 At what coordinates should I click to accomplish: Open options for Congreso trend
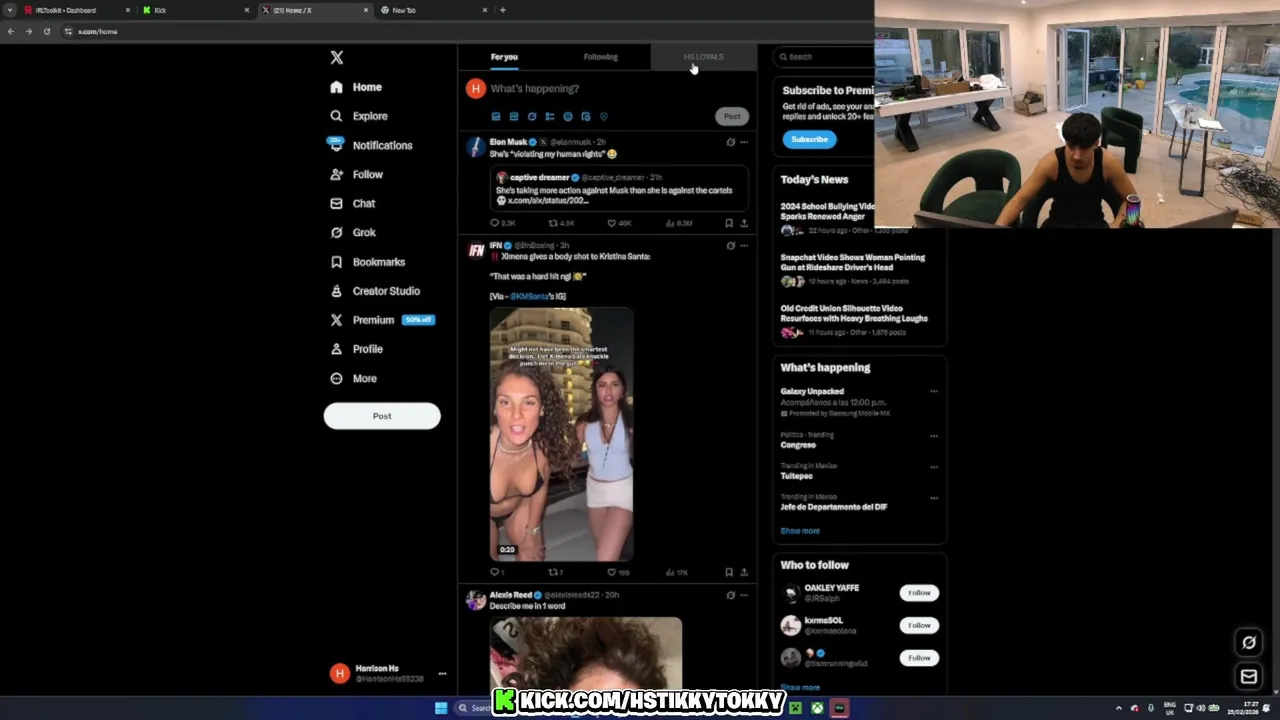point(934,436)
